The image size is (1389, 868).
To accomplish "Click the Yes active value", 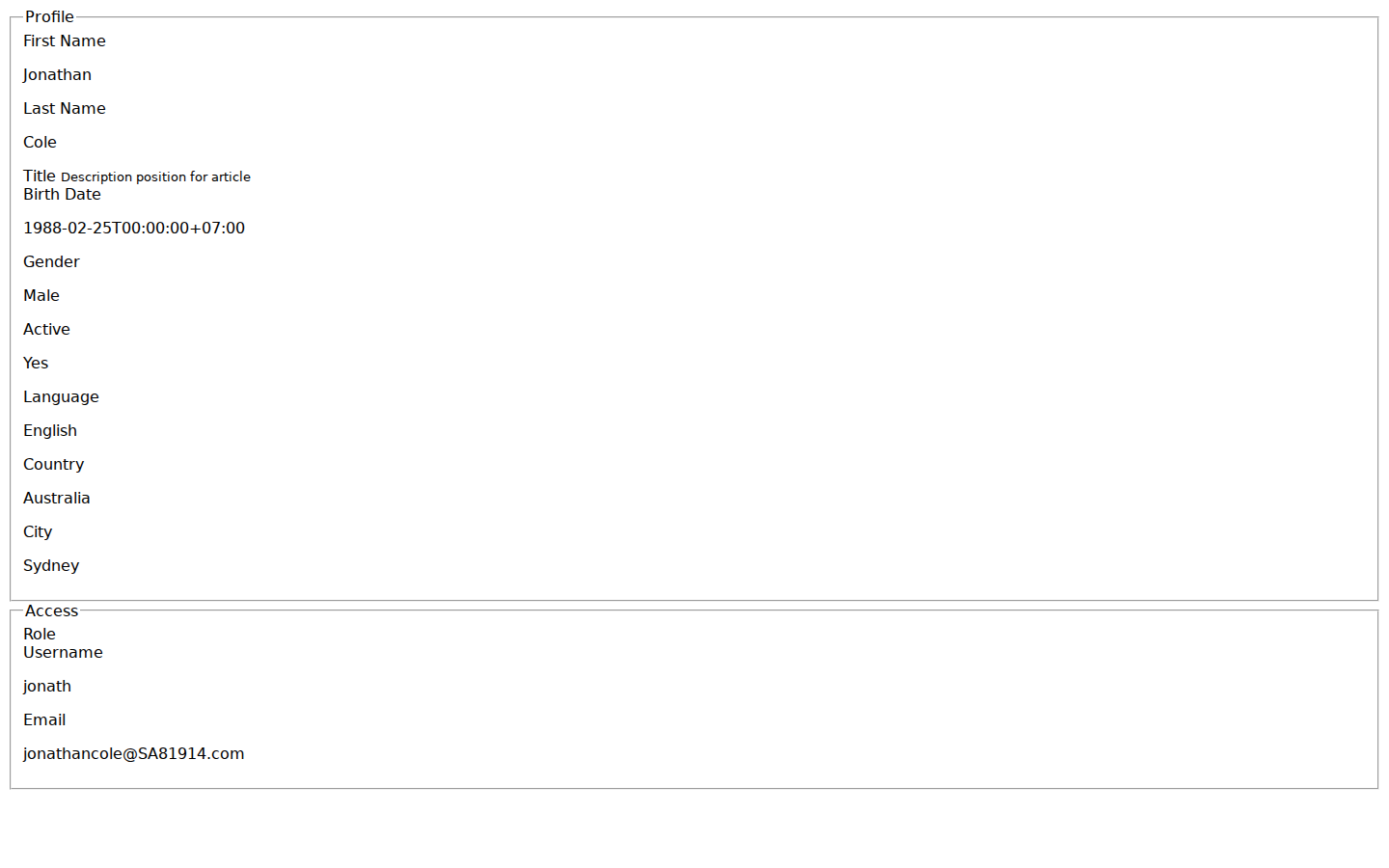I will [36, 363].
